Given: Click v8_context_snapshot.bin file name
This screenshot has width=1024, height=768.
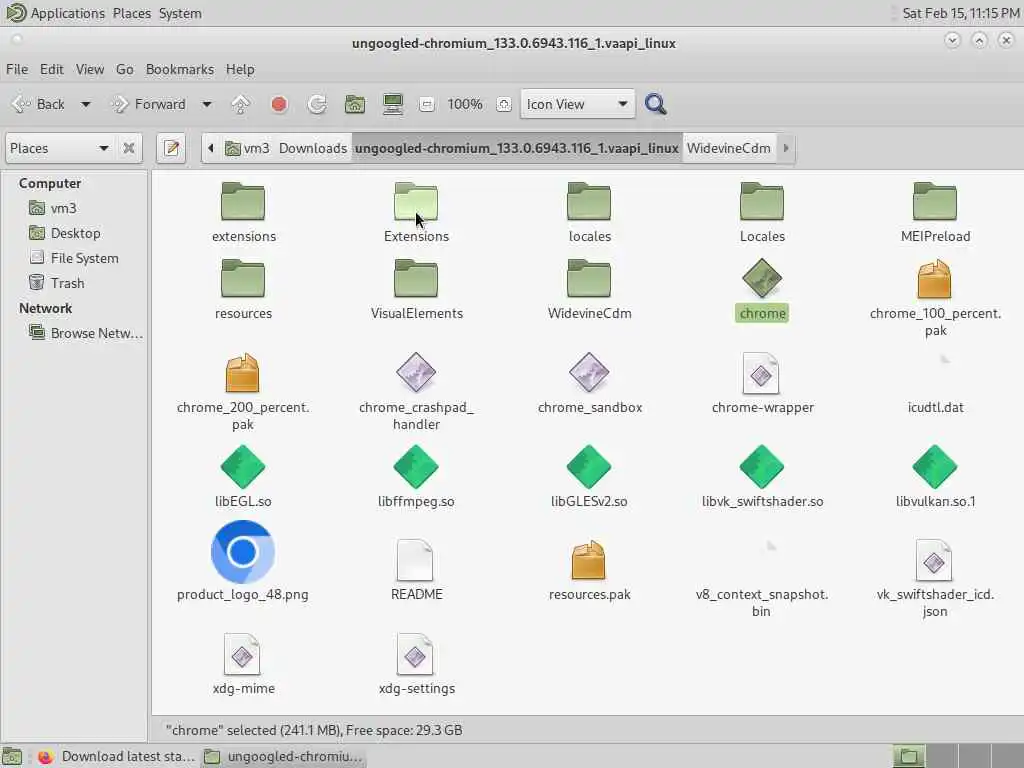Looking at the screenshot, I should click(x=761, y=603).
